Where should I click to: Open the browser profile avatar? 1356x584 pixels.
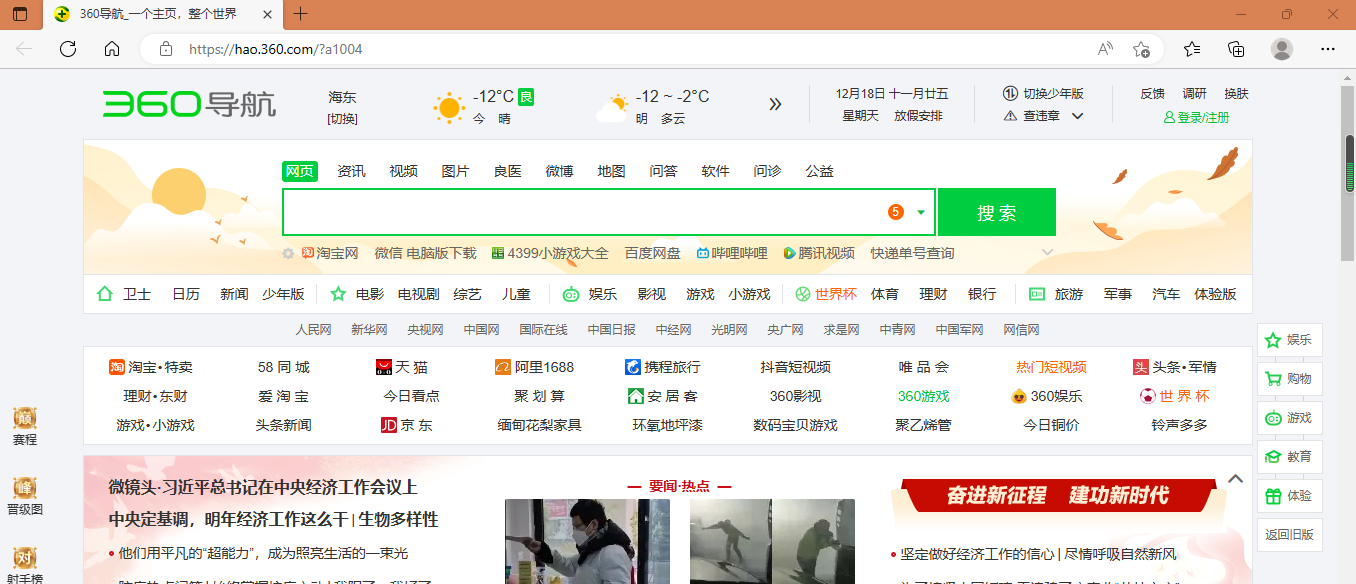1282,49
